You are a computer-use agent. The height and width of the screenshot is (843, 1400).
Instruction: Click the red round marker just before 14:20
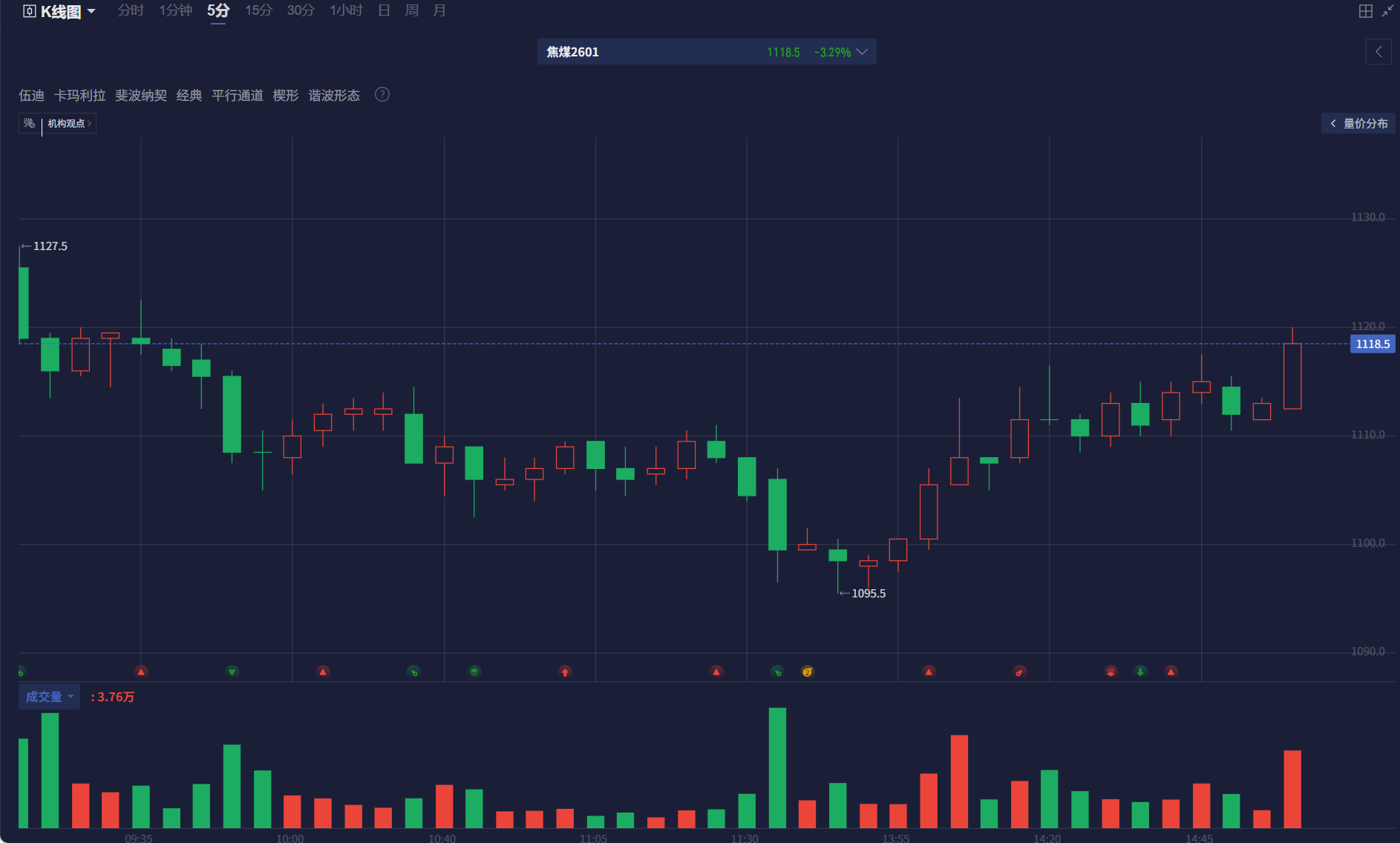point(1020,672)
